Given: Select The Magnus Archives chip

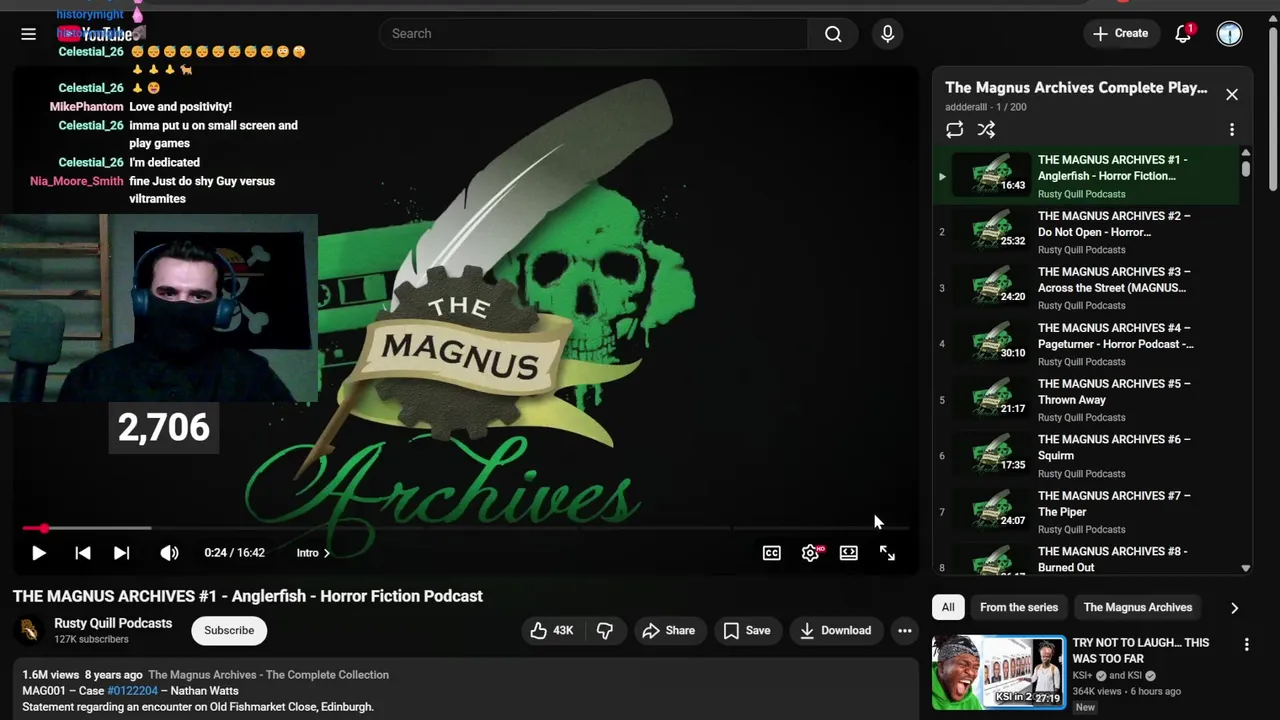Looking at the screenshot, I should (1137, 608).
